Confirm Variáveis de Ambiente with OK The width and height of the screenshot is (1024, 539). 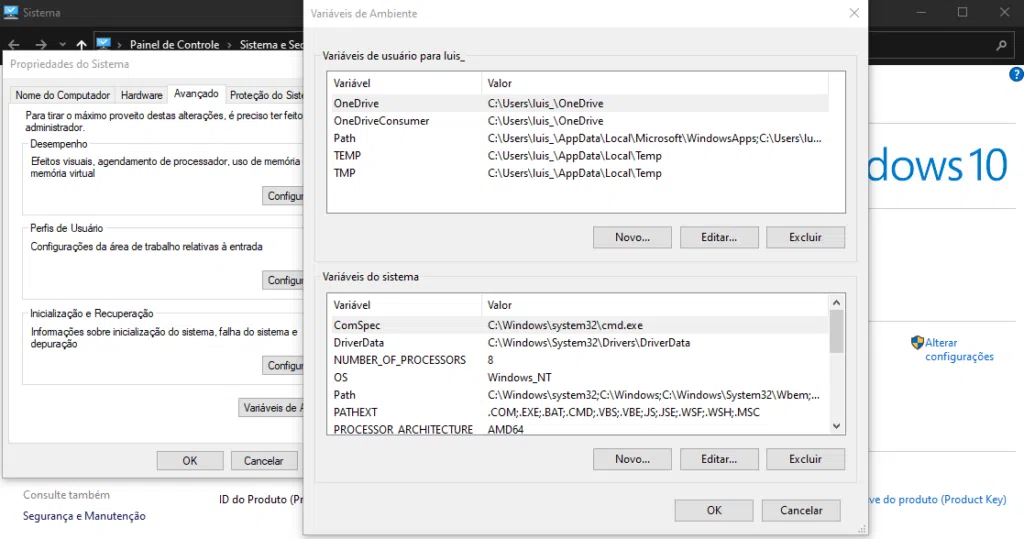[x=714, y=510]
